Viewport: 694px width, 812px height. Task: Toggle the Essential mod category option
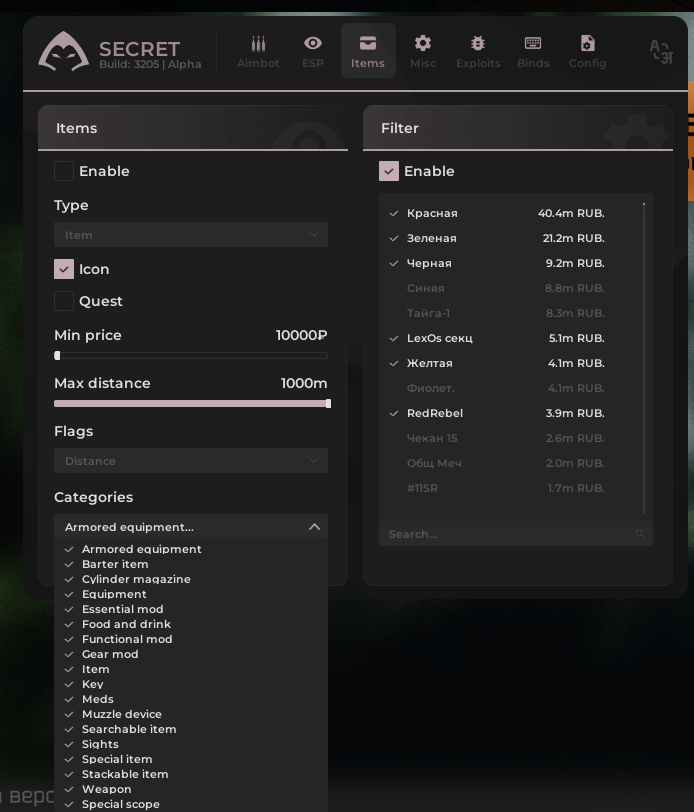click(191, 609)
